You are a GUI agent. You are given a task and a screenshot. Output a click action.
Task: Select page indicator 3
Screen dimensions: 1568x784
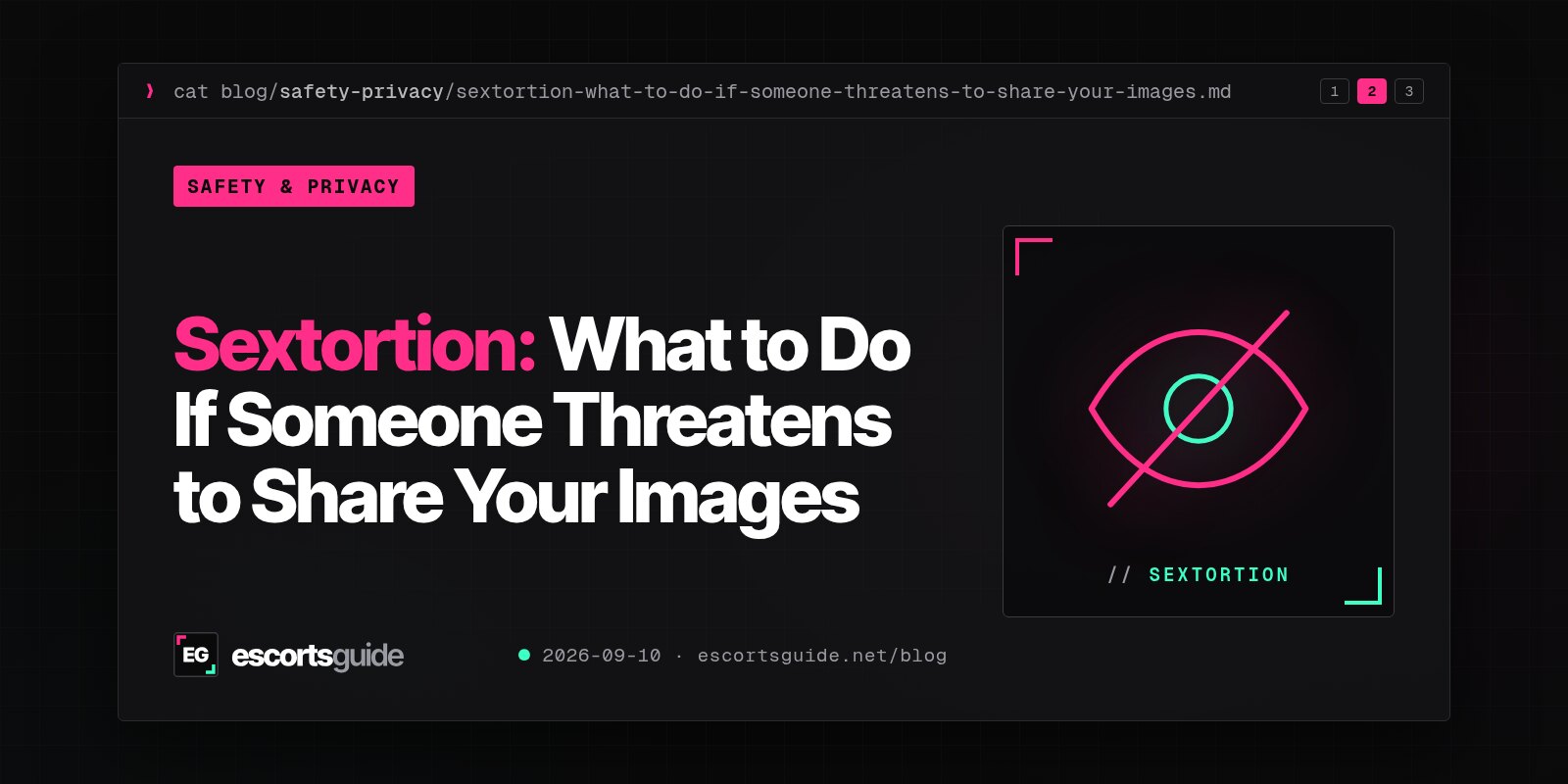coord(1408,91)
